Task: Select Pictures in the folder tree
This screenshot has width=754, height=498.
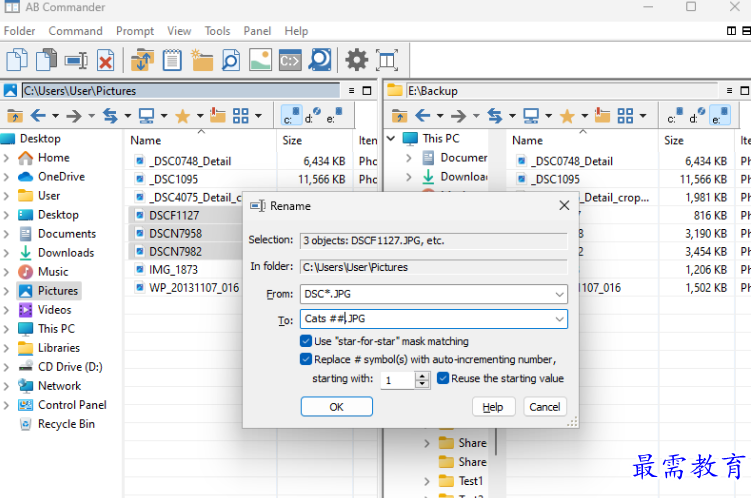Action: tap(58, 291)
